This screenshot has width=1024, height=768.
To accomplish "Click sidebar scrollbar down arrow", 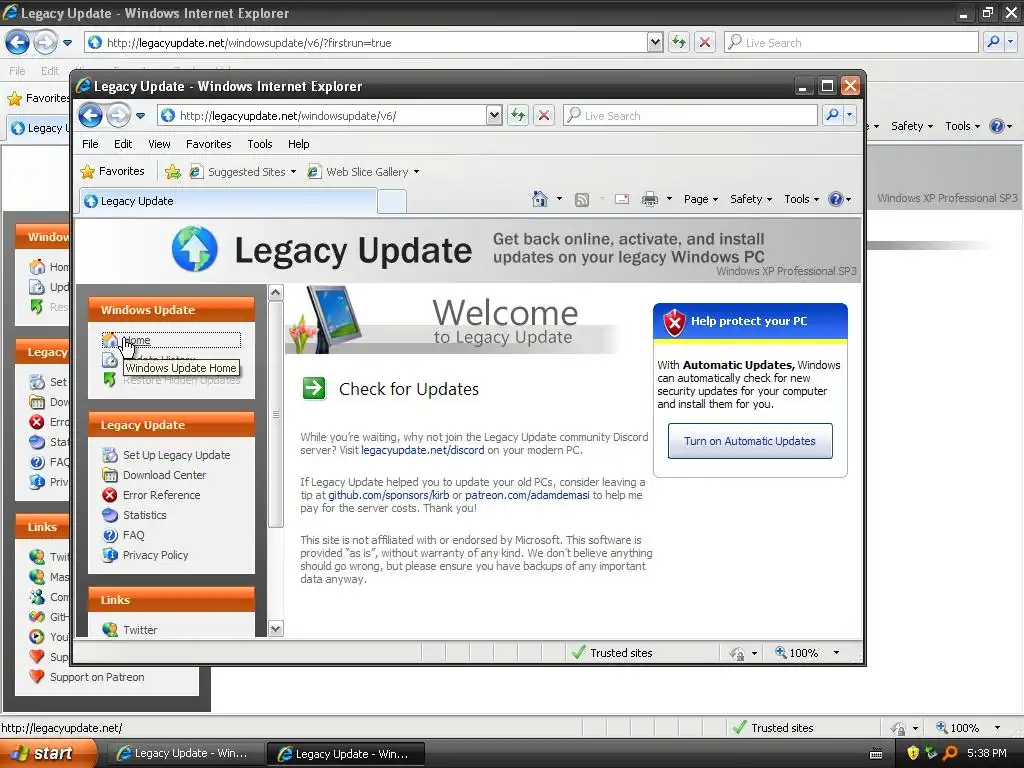I will (x=276, y=628).
